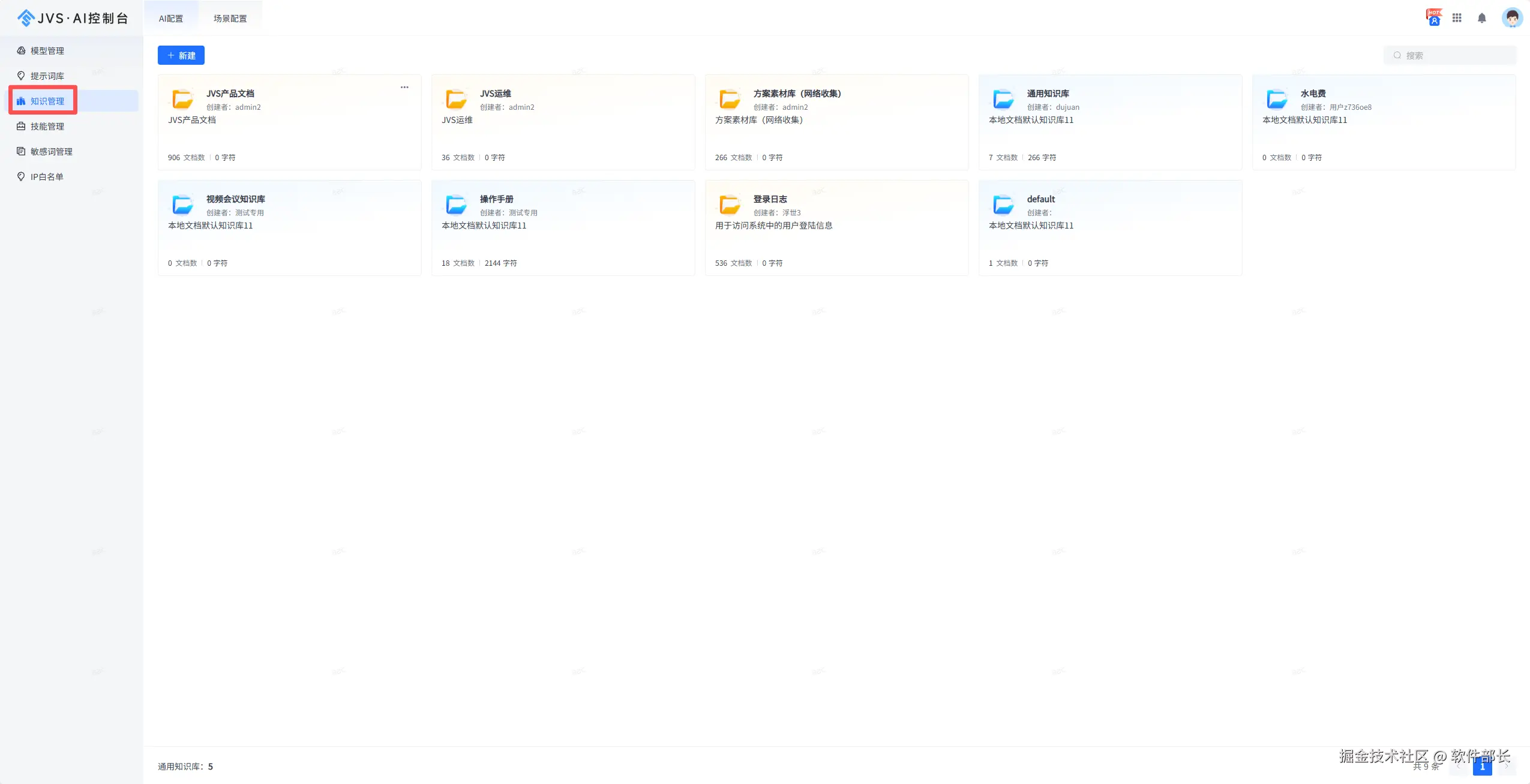Image resolution: width=1530 pixels, height=784 pixels.
Task: Switch to the 场景配置 tab
Action: tap(230, 19)
